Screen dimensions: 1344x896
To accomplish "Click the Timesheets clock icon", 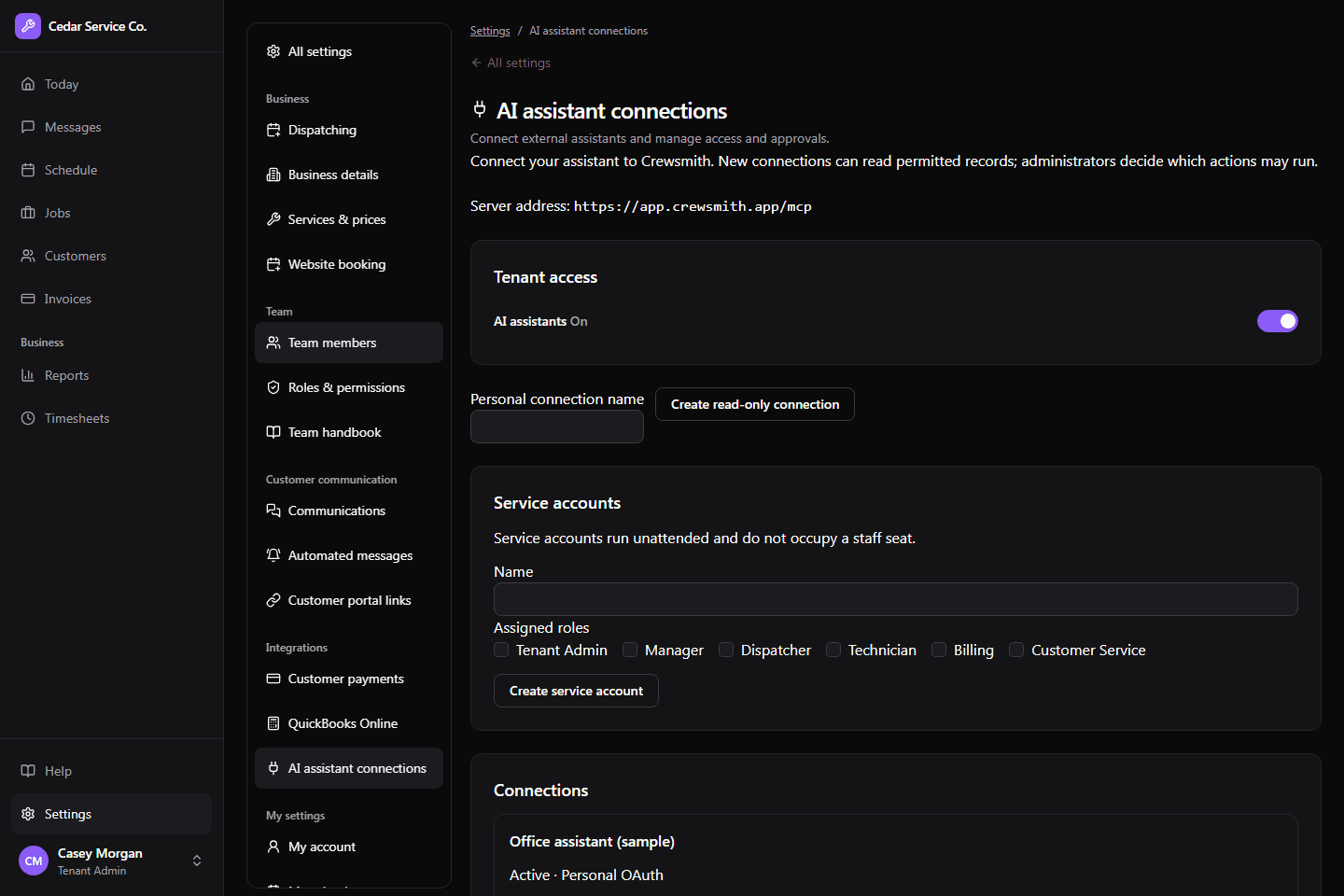I will [x=28, y=418].
